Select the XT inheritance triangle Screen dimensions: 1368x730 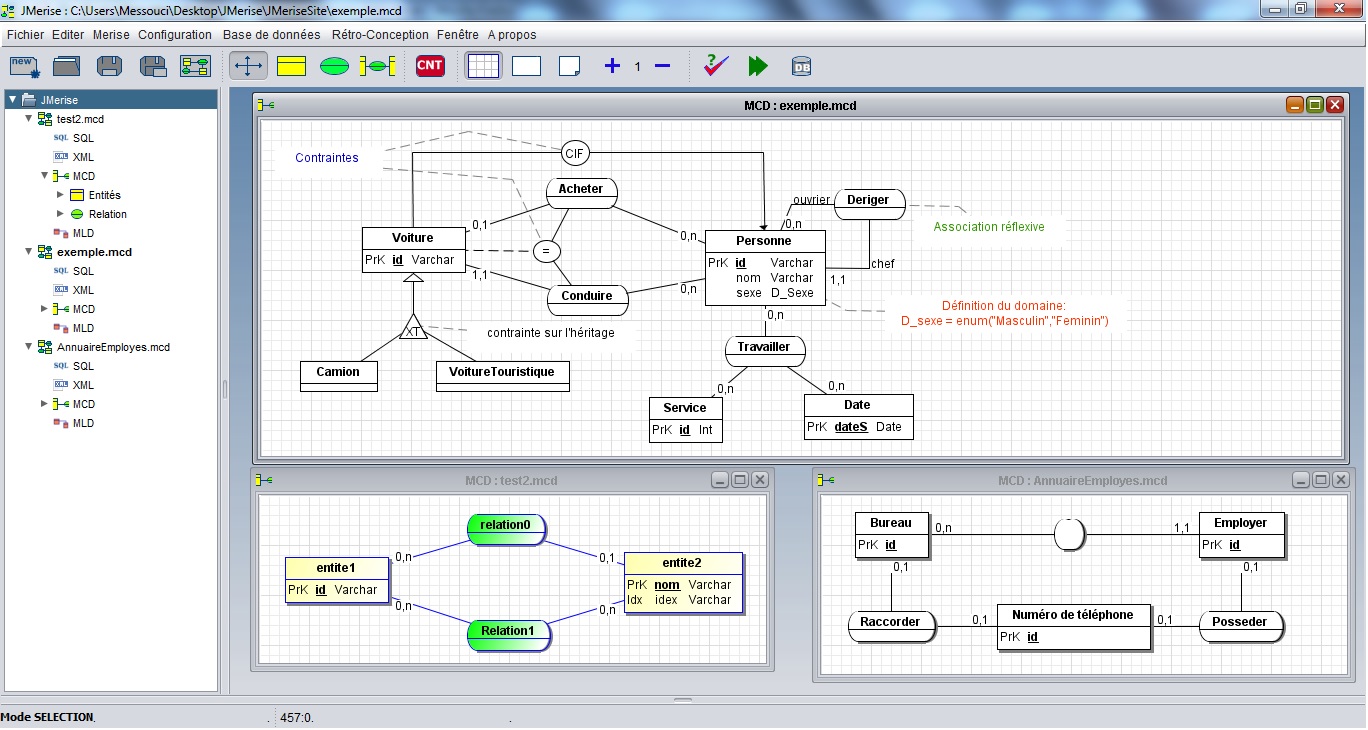click(413, 329)
